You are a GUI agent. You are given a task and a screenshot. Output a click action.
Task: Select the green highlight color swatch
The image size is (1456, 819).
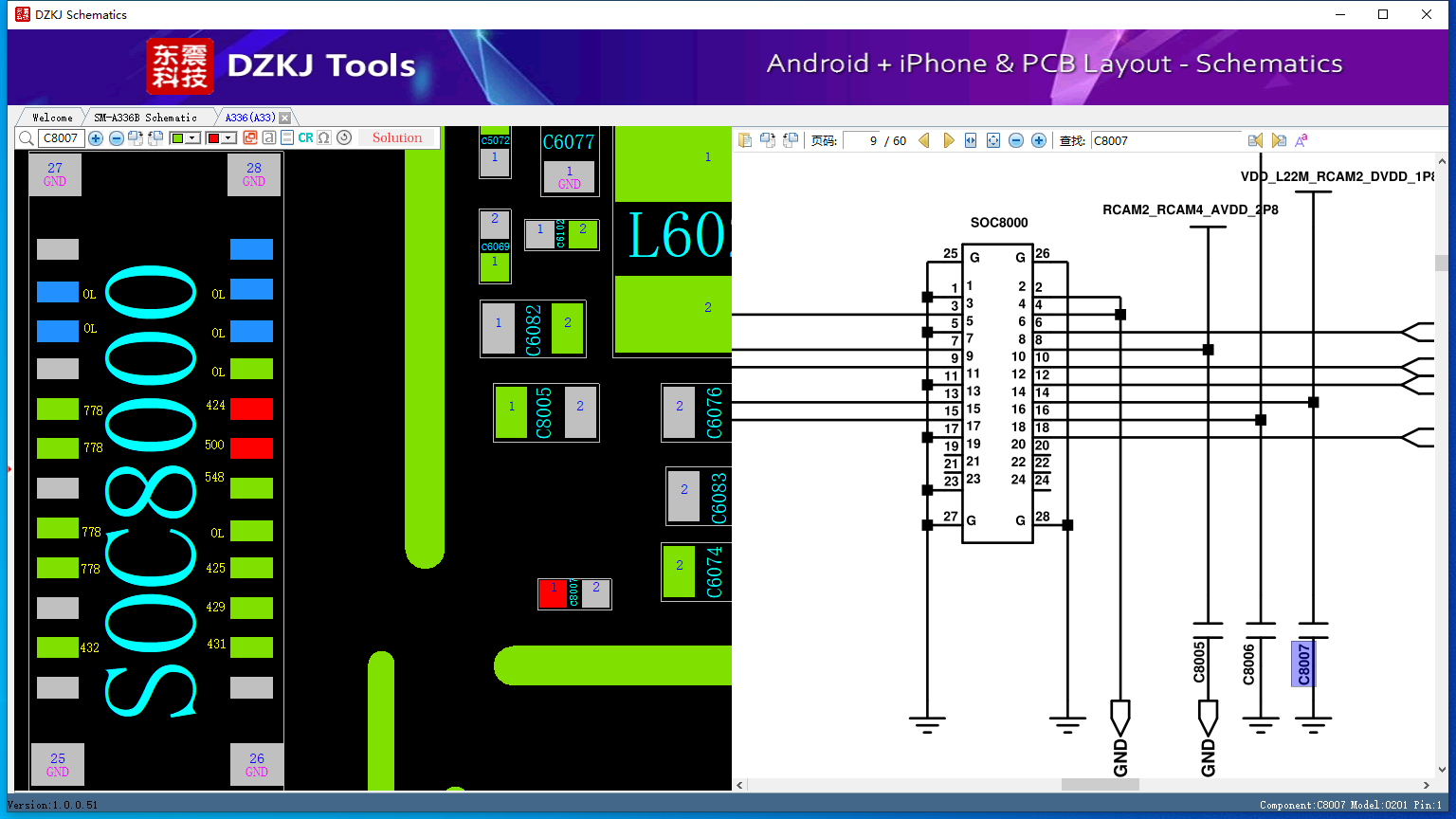click(x=177, y=138)
